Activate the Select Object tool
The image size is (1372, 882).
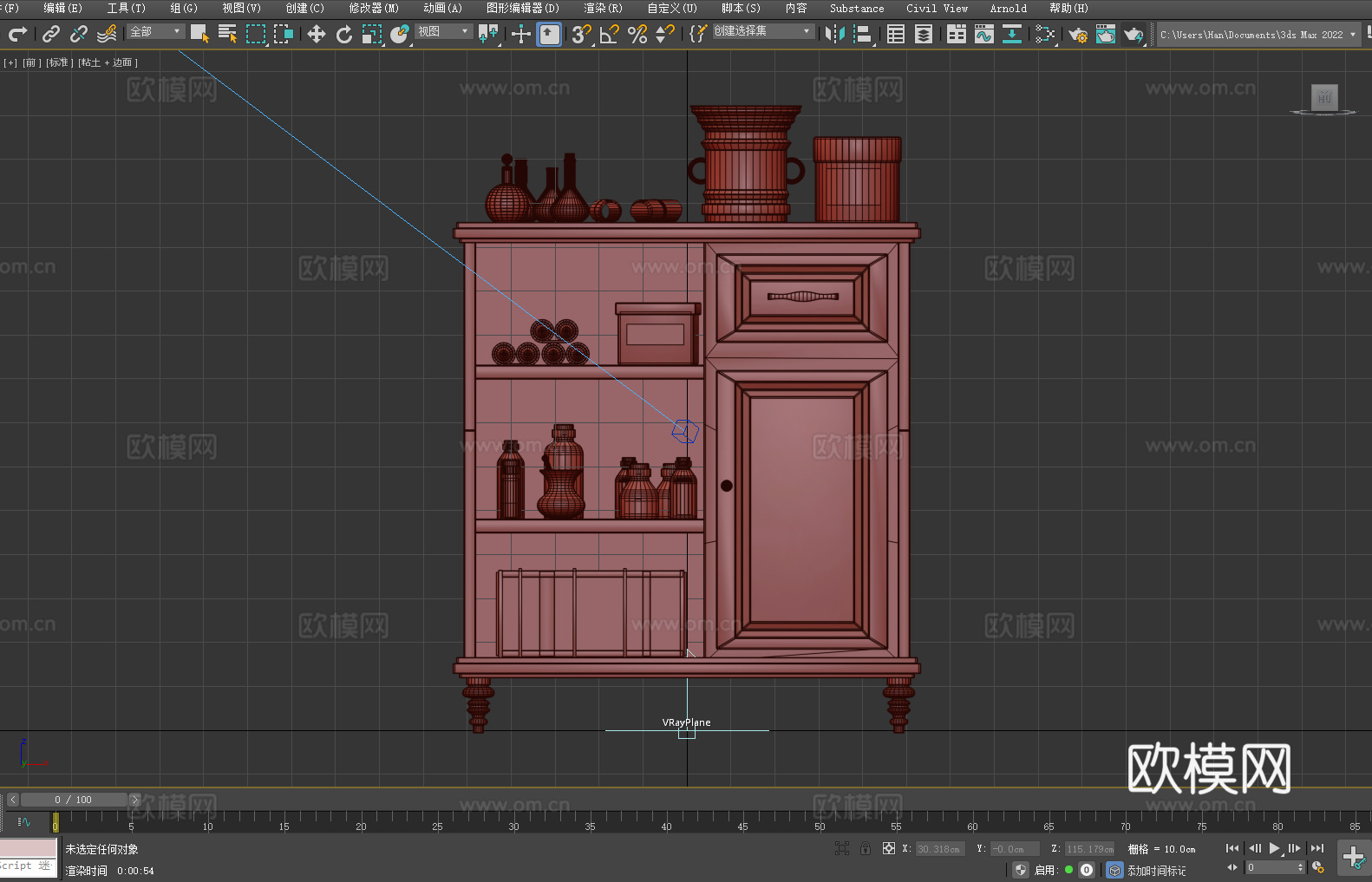199,34
